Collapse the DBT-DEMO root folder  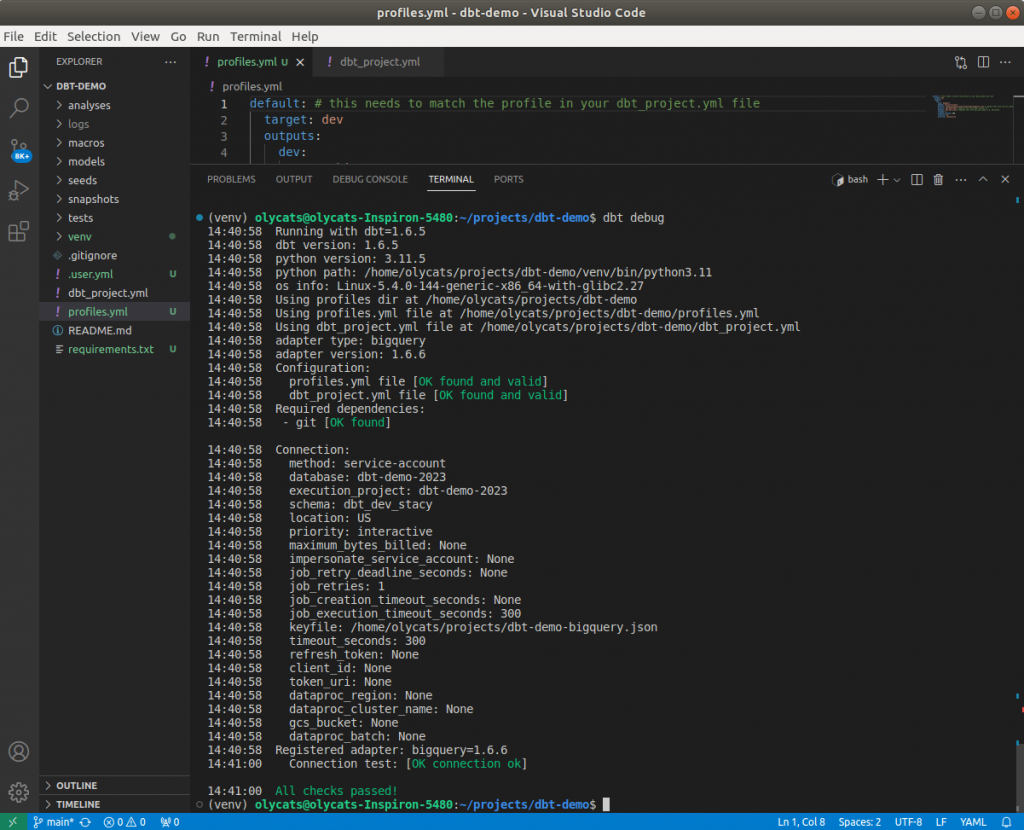pyautogui.click(x=115, y=86)
